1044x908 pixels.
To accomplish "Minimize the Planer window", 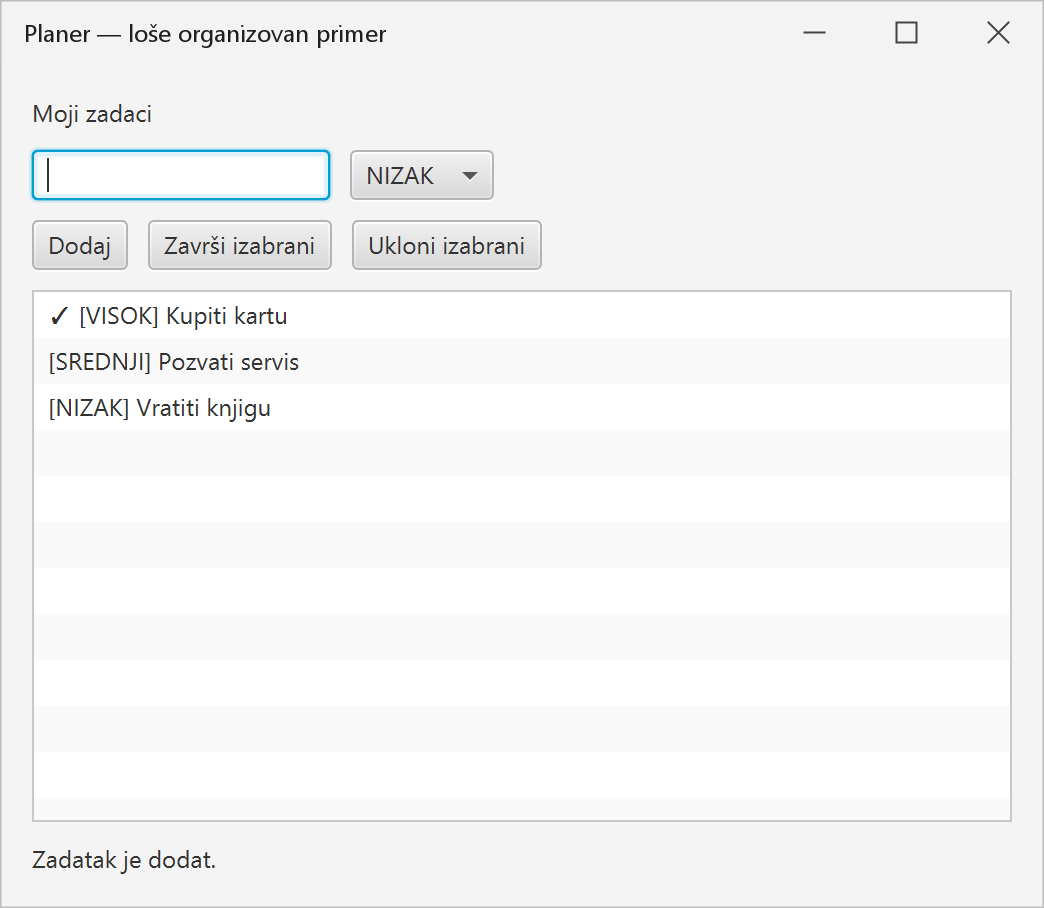I will [814, 33].
